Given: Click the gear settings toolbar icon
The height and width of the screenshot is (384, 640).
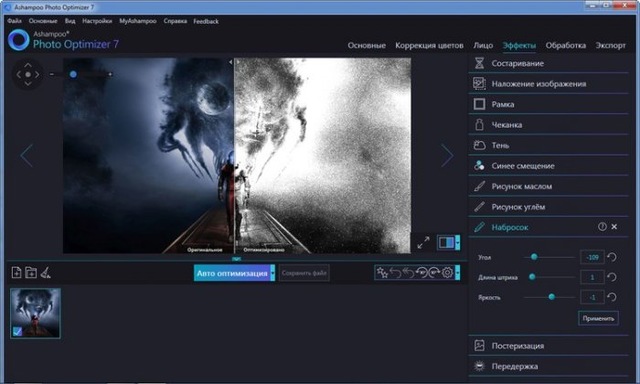Looking at the screenshot, I should pyautogui.click(x=447, y=272).
